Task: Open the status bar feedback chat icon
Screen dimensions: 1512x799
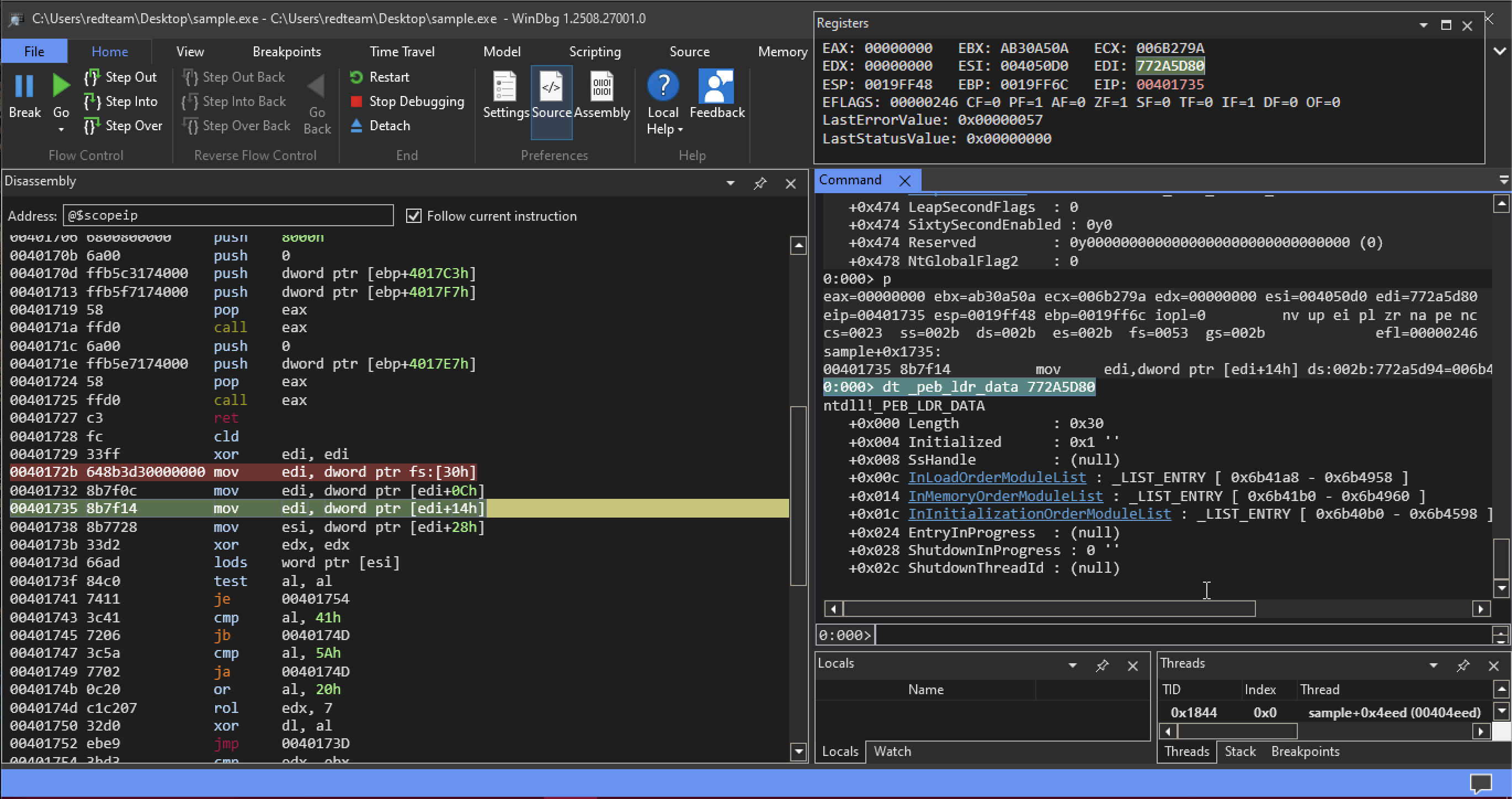Action: pyautogui.click(x=1481, y=782)
